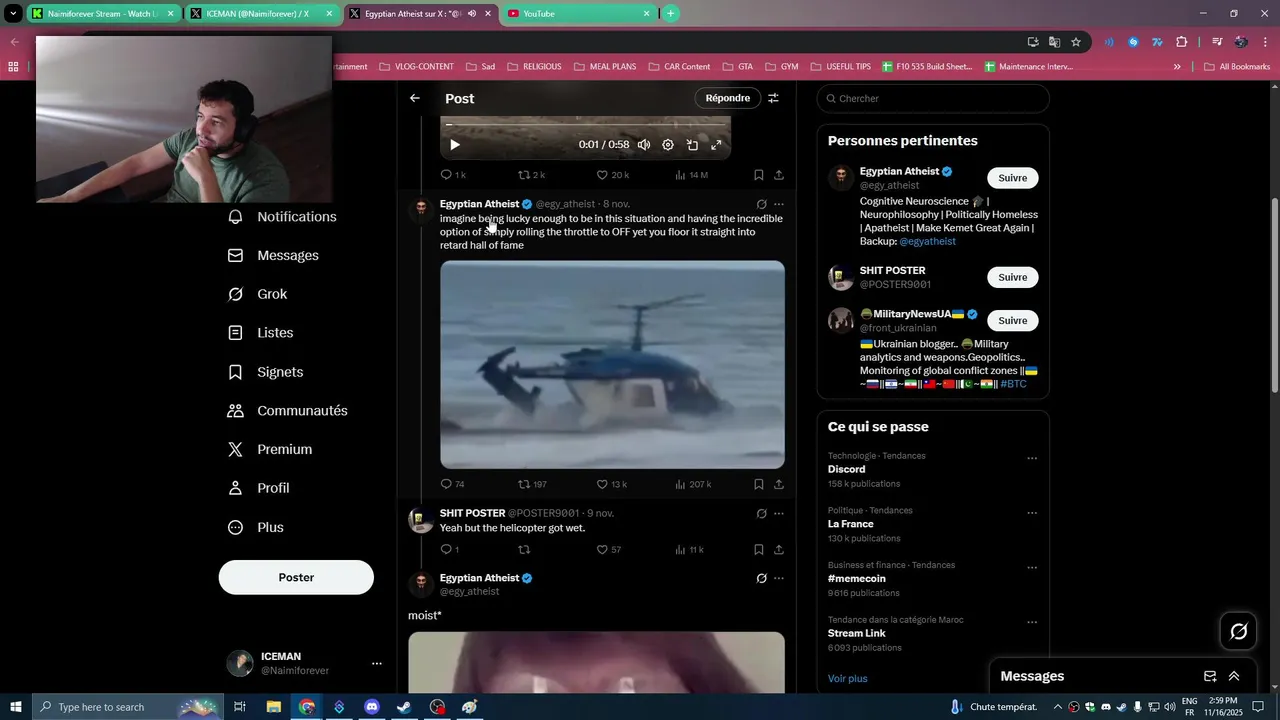Bookmark the helicopter post
Viewport: 1280px width, 720px height.
click(x=759, y=484)
